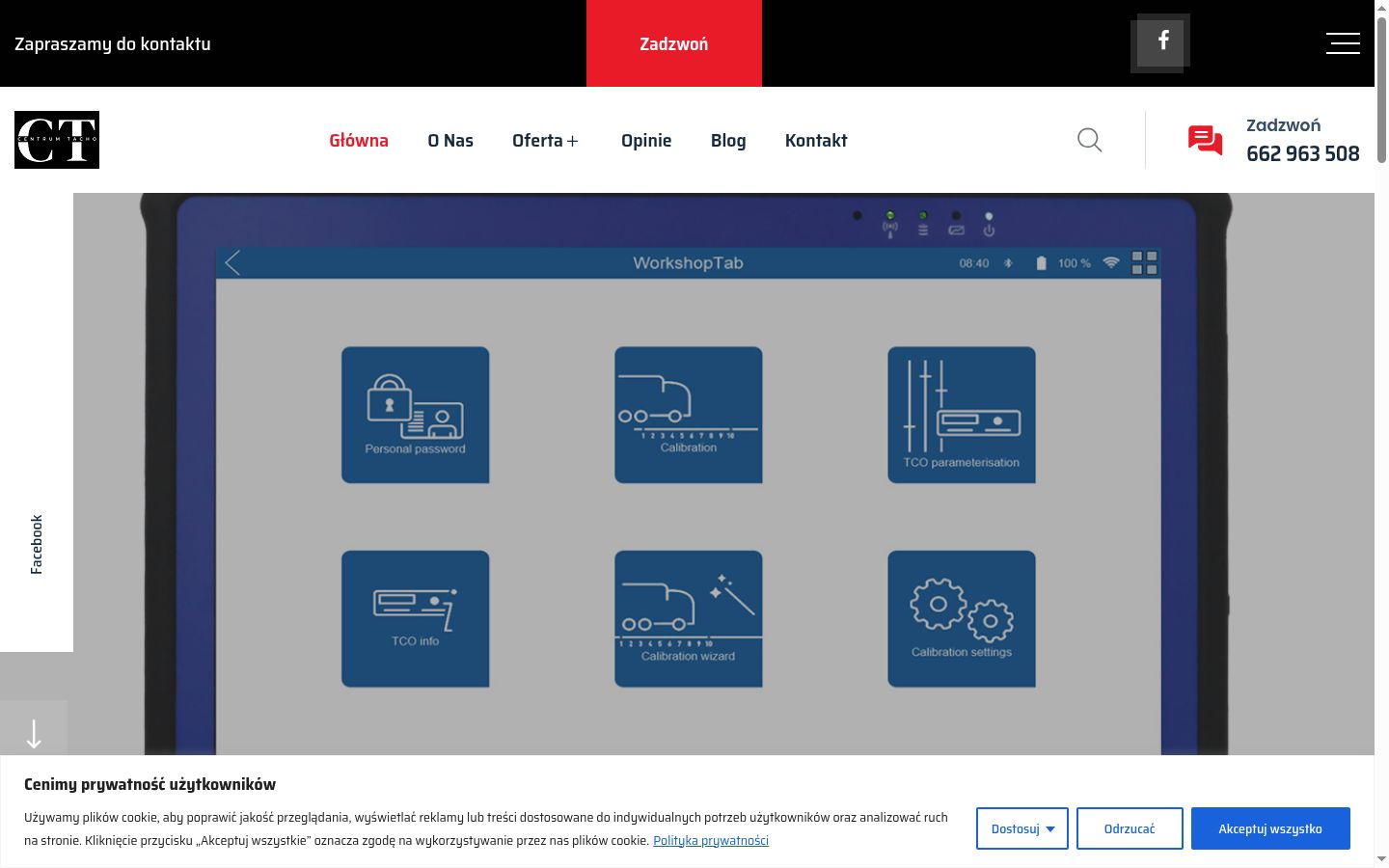1389x868 pixels.
Task: Accept cookies with Akceptuj wszystko
Action: (1270, 828)
